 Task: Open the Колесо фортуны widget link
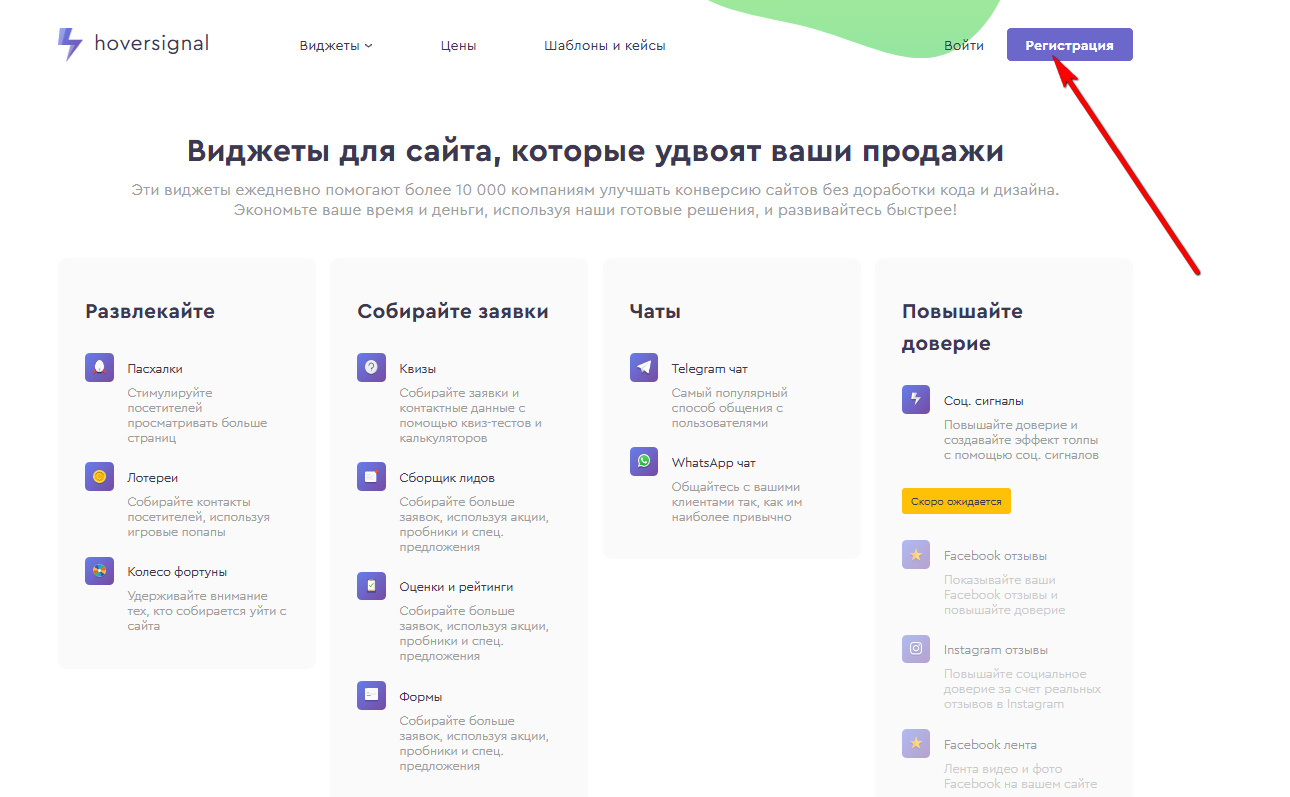[x=177, y=572]
